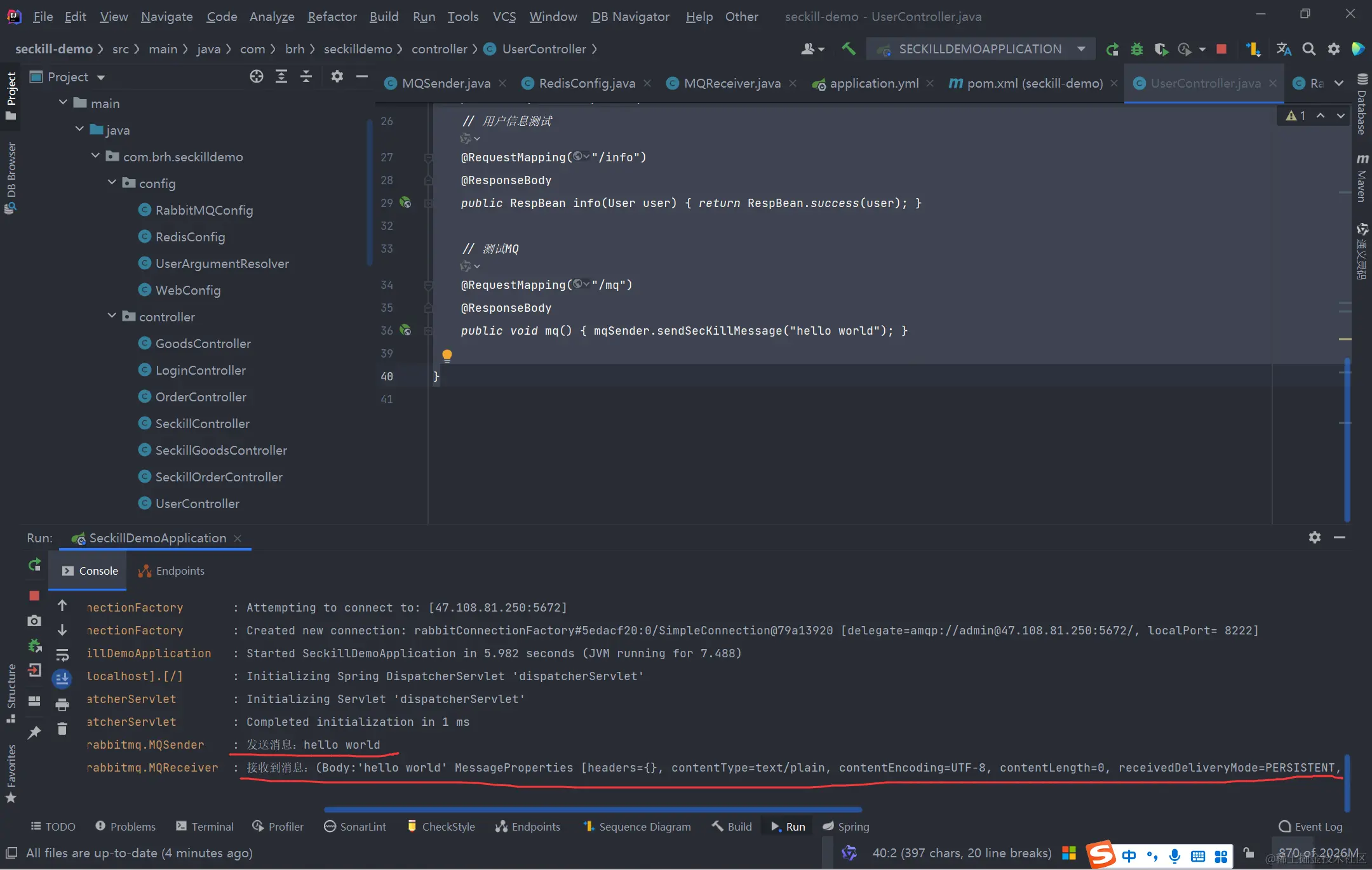
Task: Collapse the controller package
Action: click(x=112, y=316)
